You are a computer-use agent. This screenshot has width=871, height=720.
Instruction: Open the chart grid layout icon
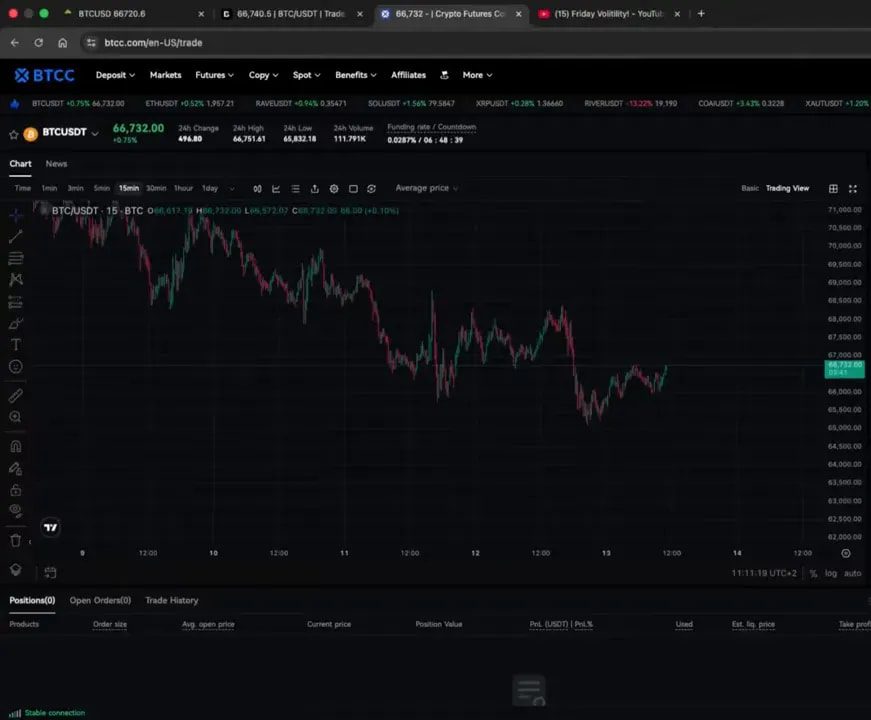[833, 188]
